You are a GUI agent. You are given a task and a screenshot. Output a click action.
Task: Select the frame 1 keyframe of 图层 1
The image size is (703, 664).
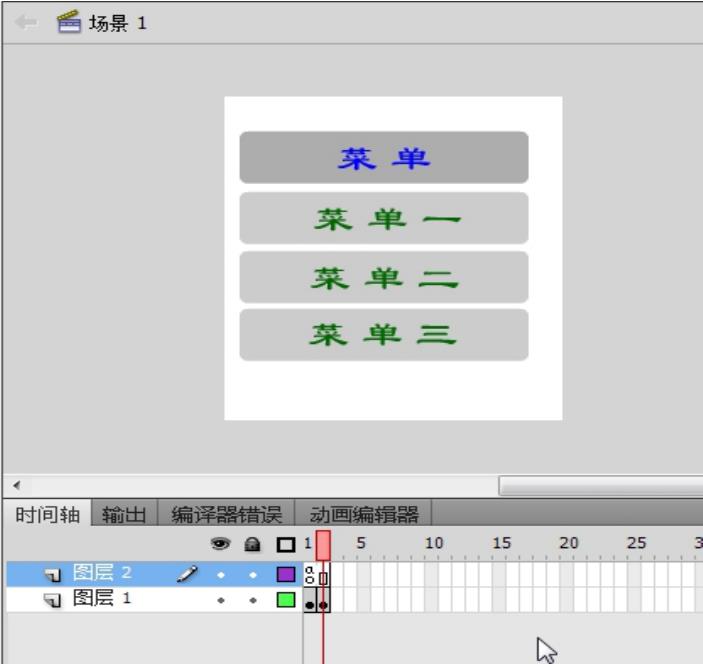(310, 600)
